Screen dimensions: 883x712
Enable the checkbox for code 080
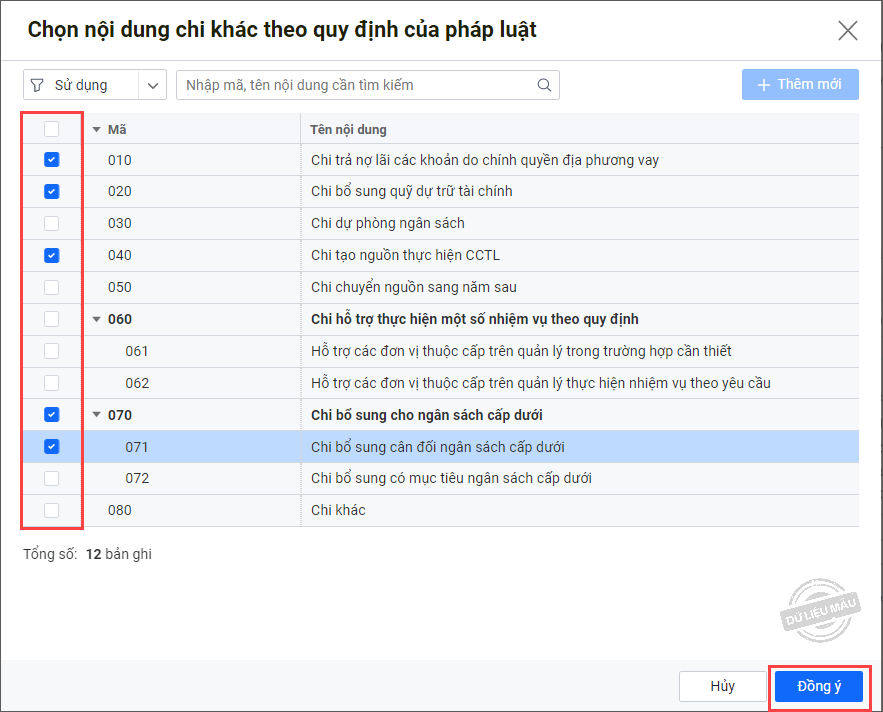(x=52, y=510)
